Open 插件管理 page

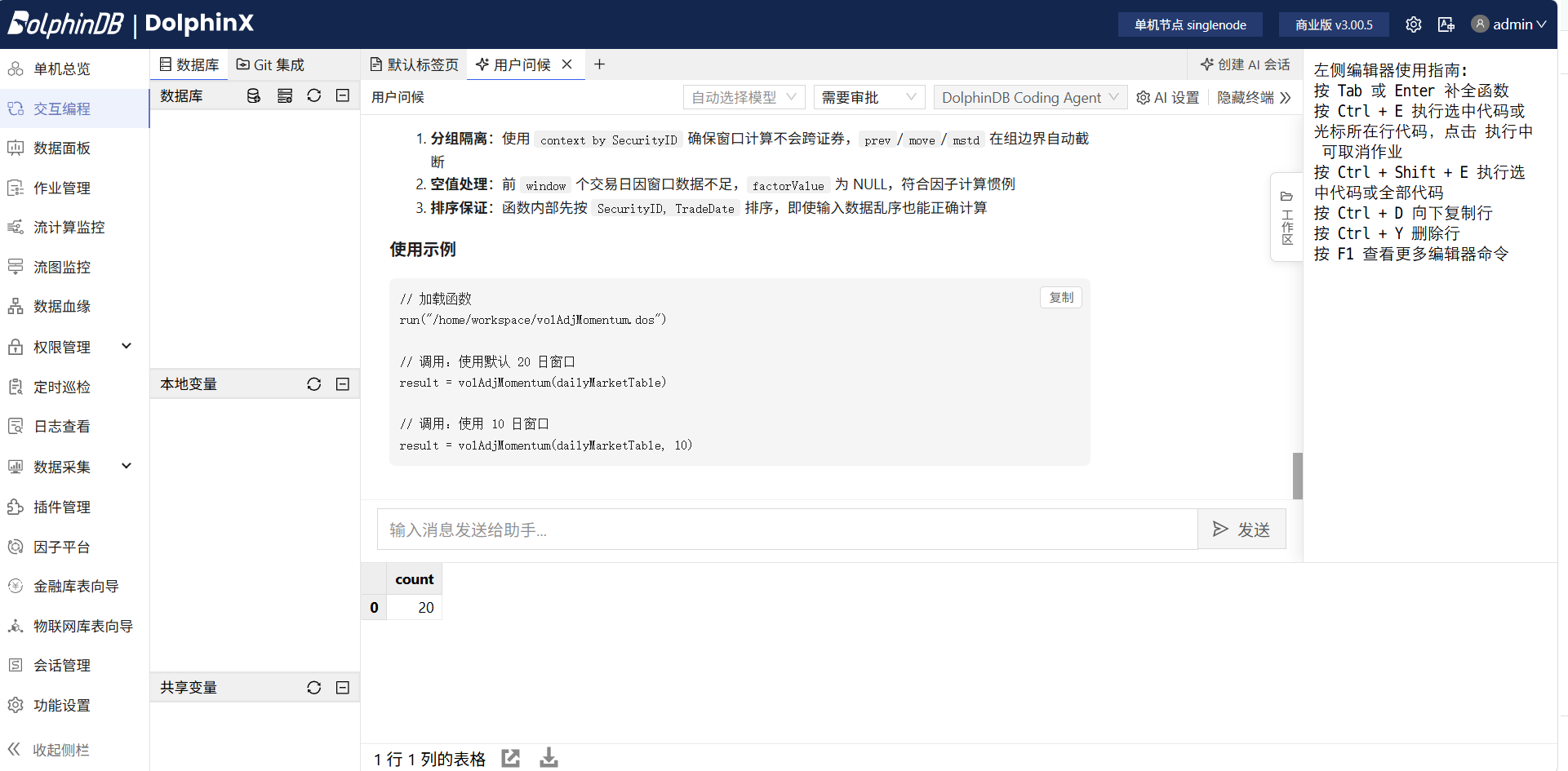pos(74,507)
